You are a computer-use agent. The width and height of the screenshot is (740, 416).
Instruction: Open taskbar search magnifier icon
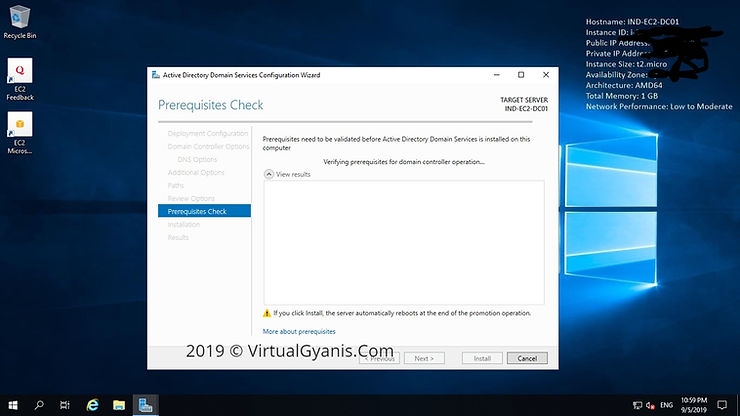pyautogui.click(x=40, y=405)
